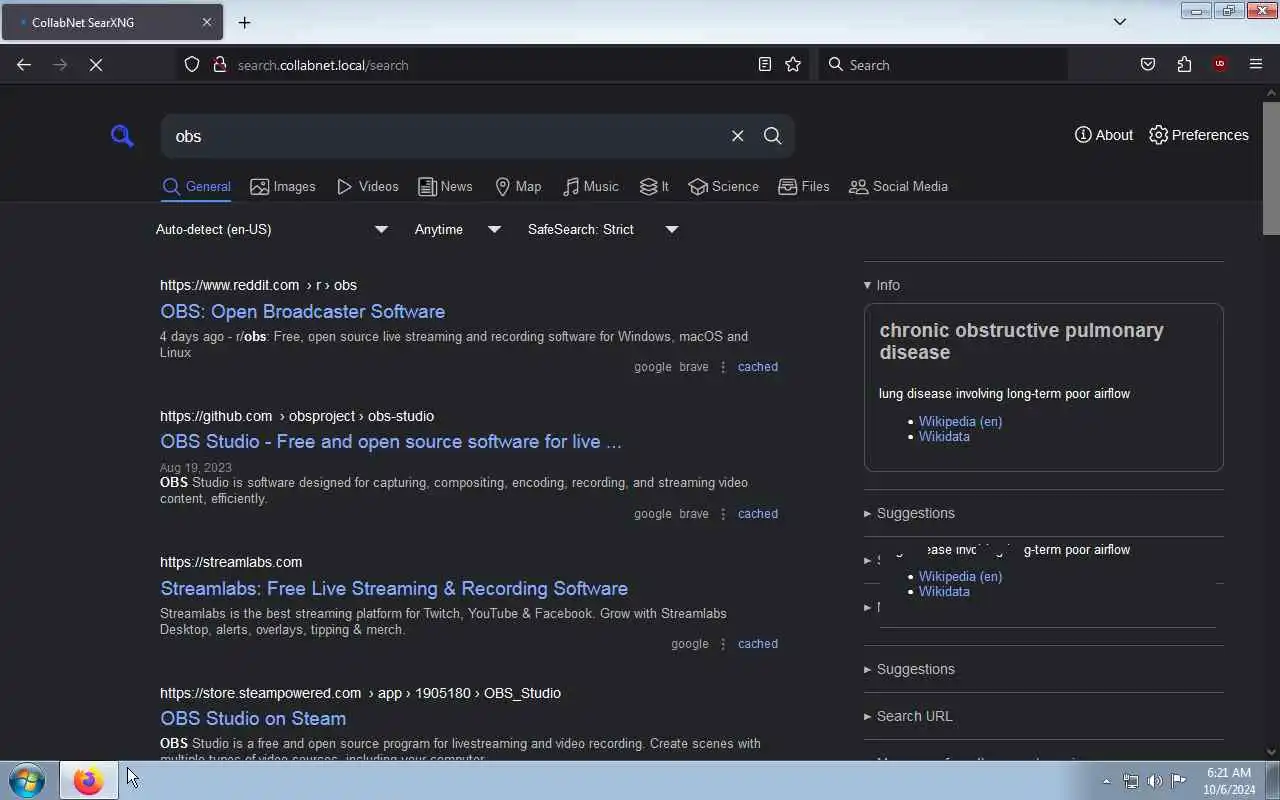Switch to the News category

pos(445,187)
